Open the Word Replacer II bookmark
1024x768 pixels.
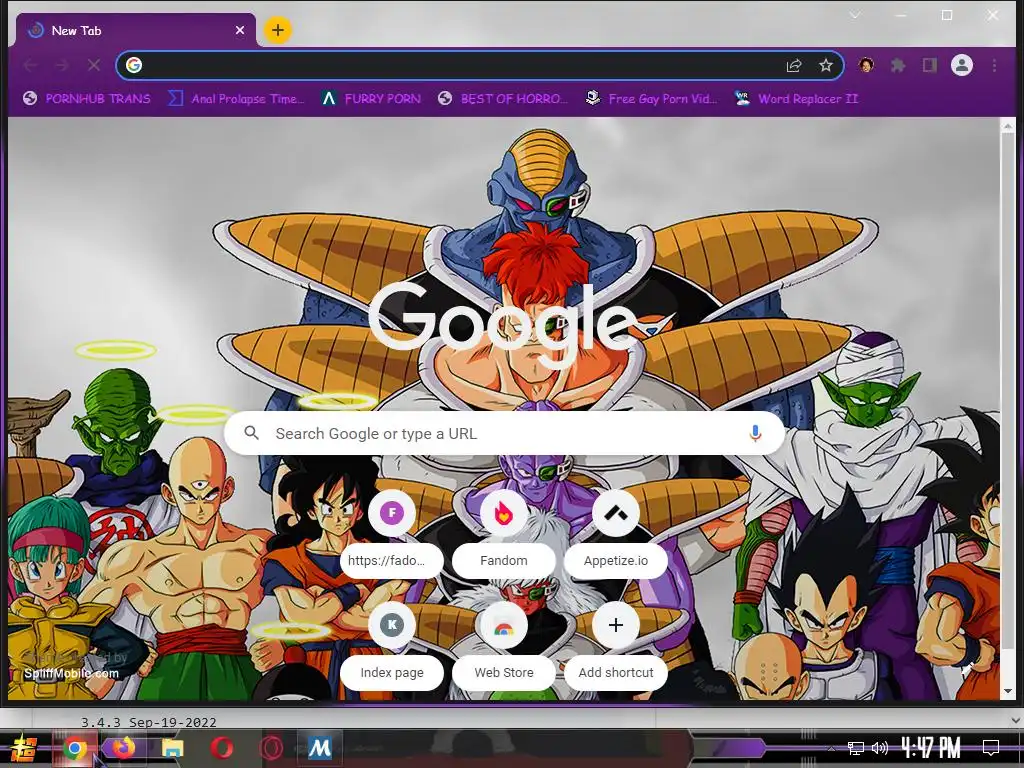795,99
